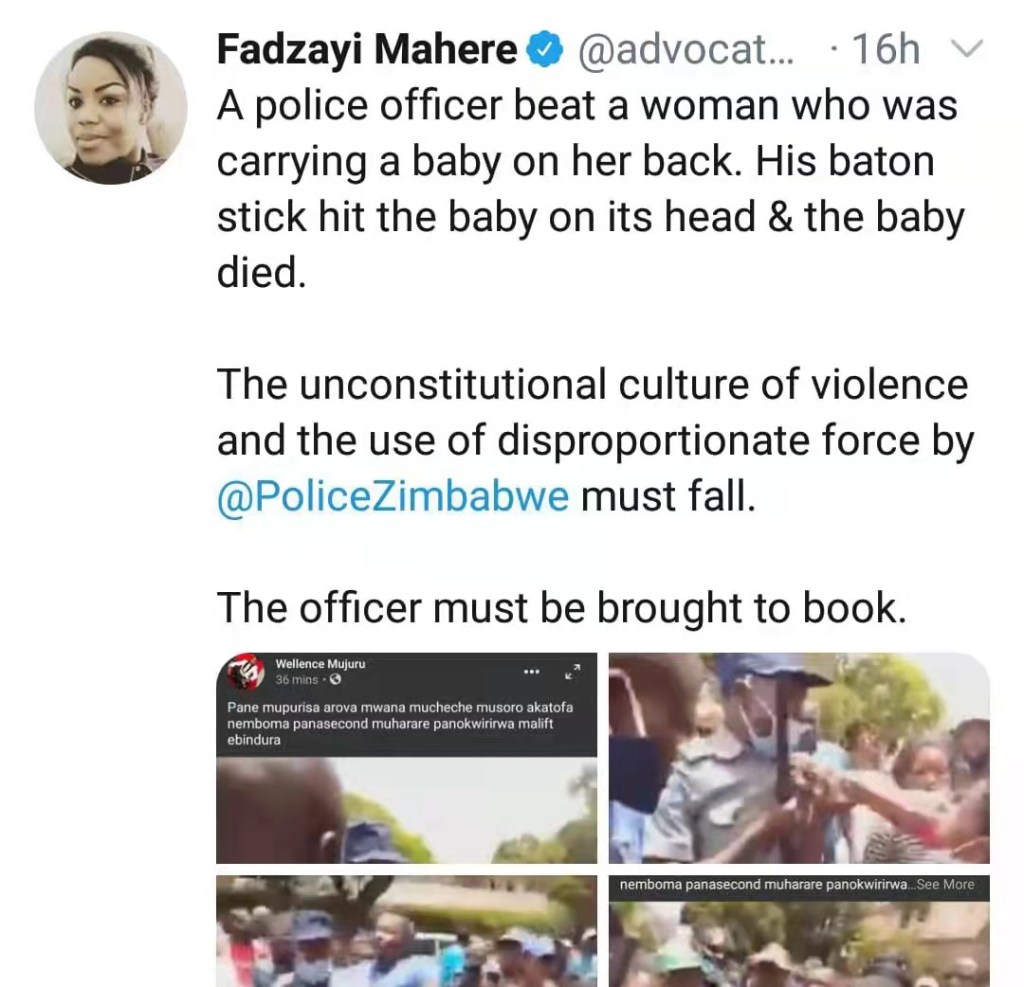Click the expand fullscreen arrows icon
Image resolution: width=1024 pixels, height=987 pixels.
coord(572,671)
